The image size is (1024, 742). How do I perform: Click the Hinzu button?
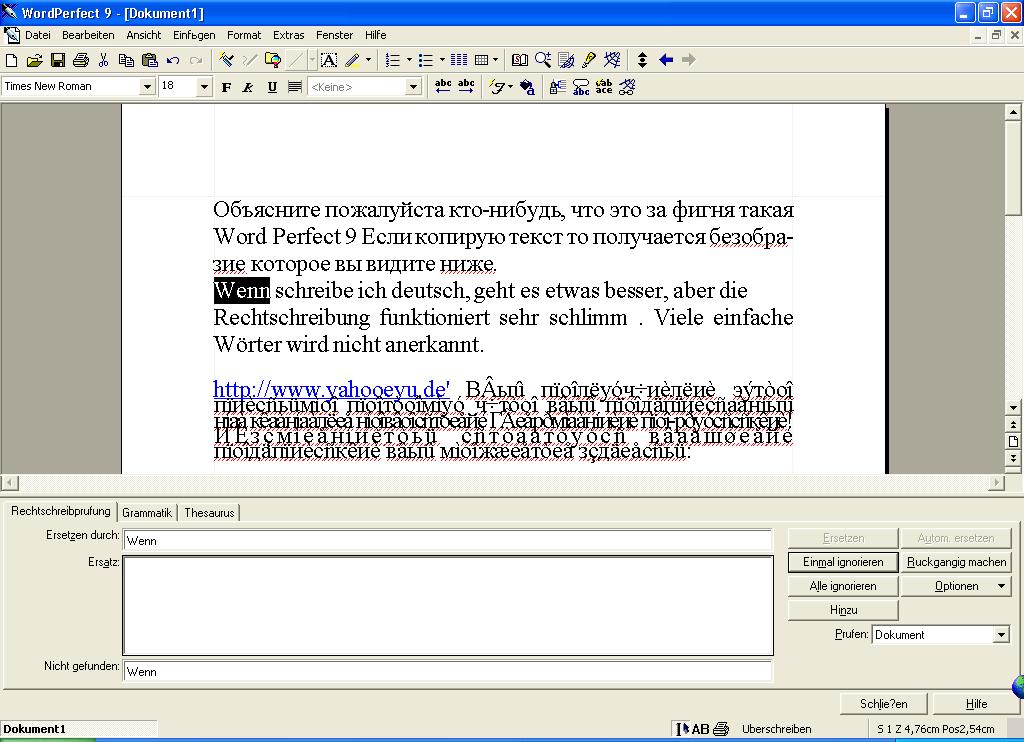843,610
